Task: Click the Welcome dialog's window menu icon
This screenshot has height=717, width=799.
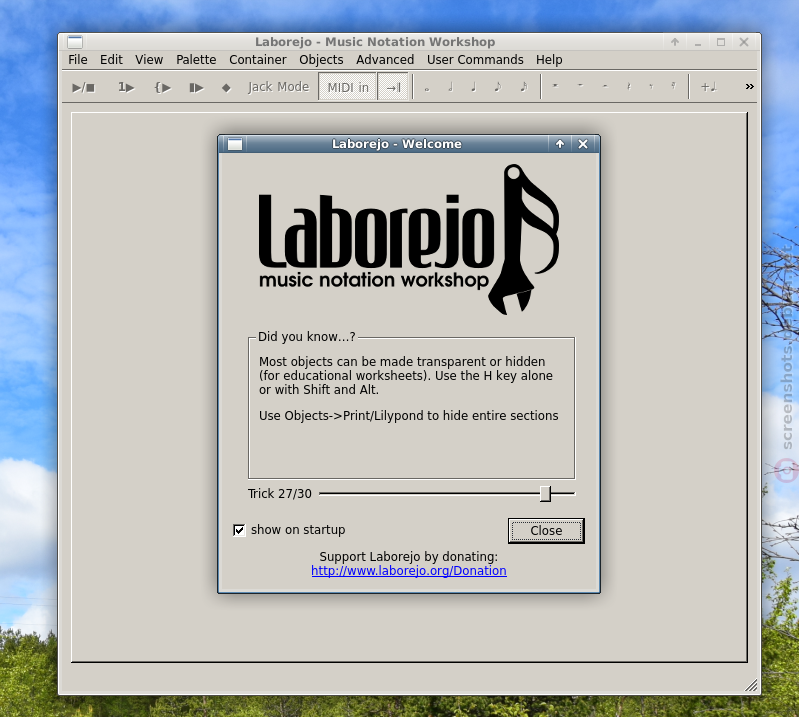Action: point(235,144)
